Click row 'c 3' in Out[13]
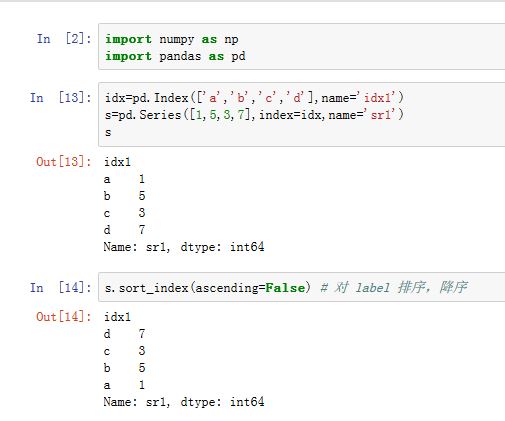Viewport: 505px width, 421px height. coord(124,213)
